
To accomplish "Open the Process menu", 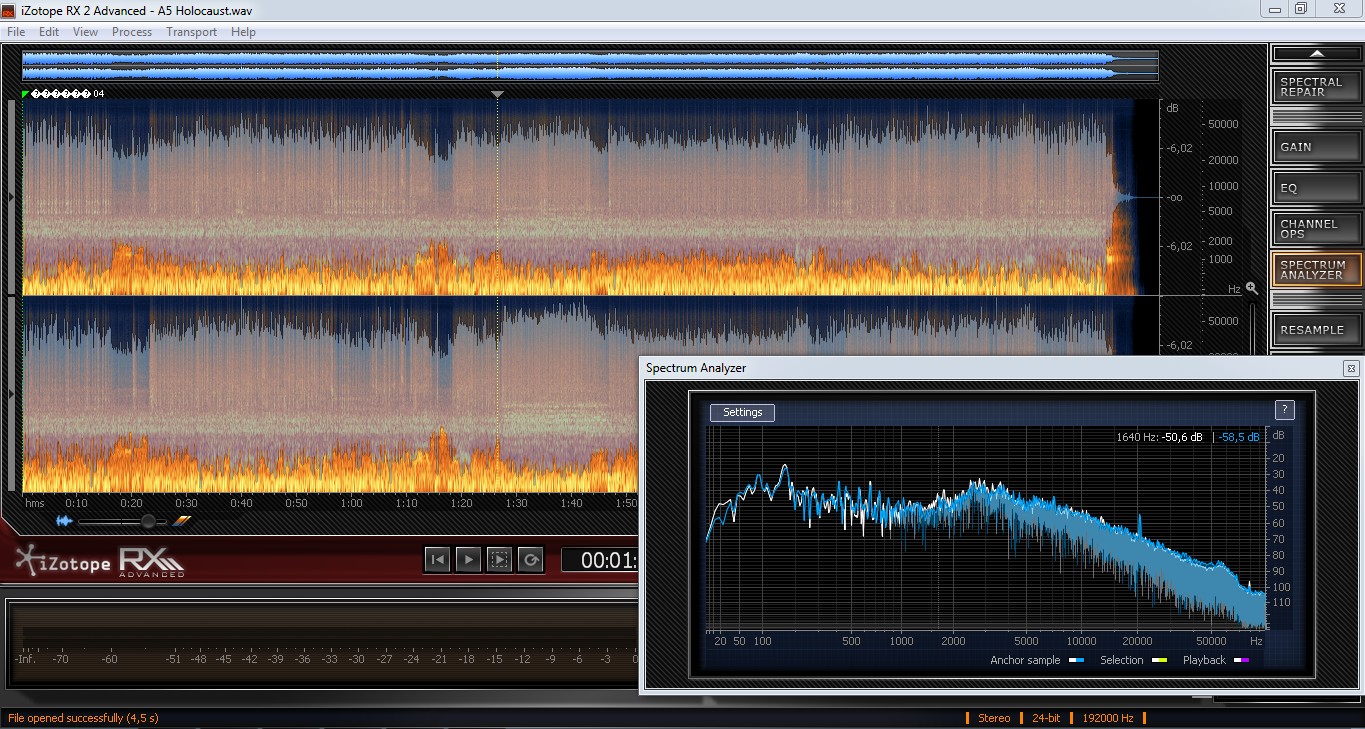I will [132, 32].
